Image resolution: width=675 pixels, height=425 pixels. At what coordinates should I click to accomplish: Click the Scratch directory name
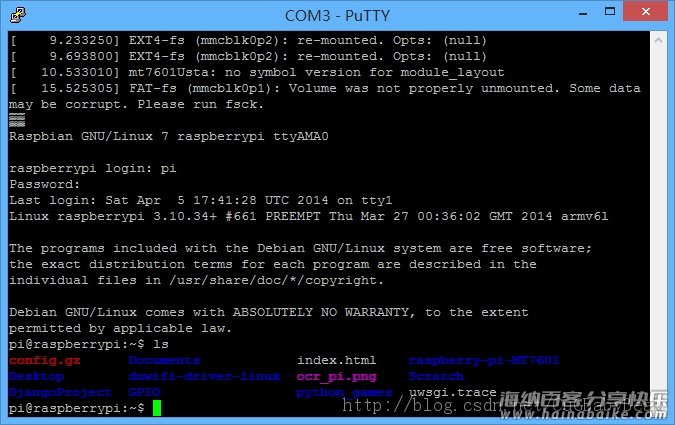[x=436, y=376]
